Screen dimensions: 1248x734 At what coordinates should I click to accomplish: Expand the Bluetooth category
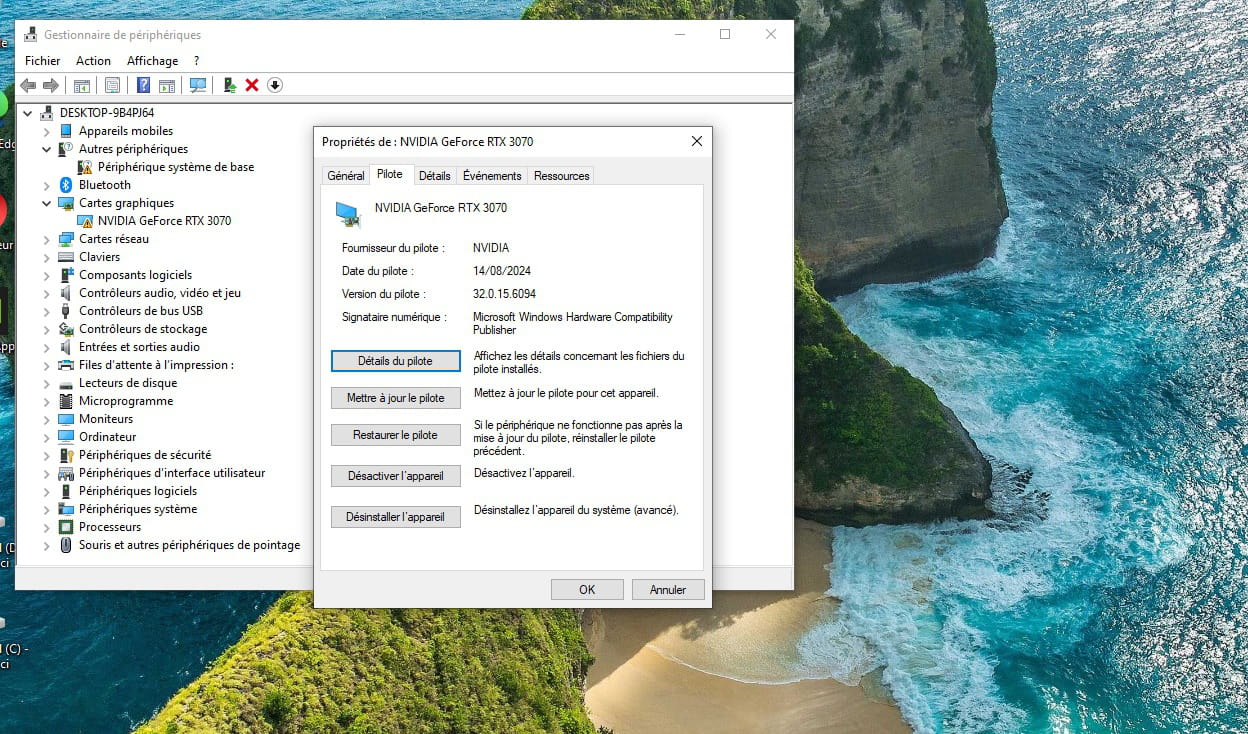pyautogui.click(x=46, y=185)
